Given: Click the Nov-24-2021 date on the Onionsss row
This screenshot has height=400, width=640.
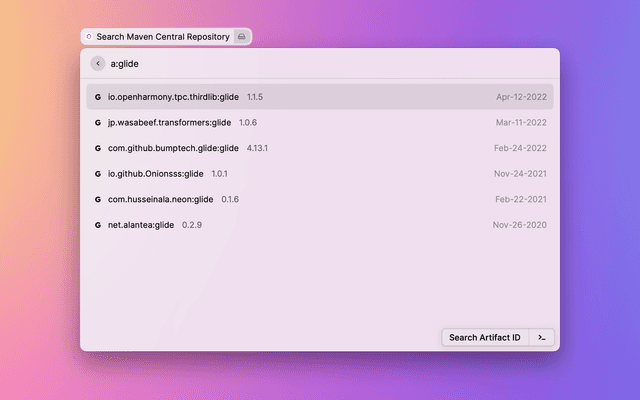Looking at the screenshot, I should pos(520,174).
